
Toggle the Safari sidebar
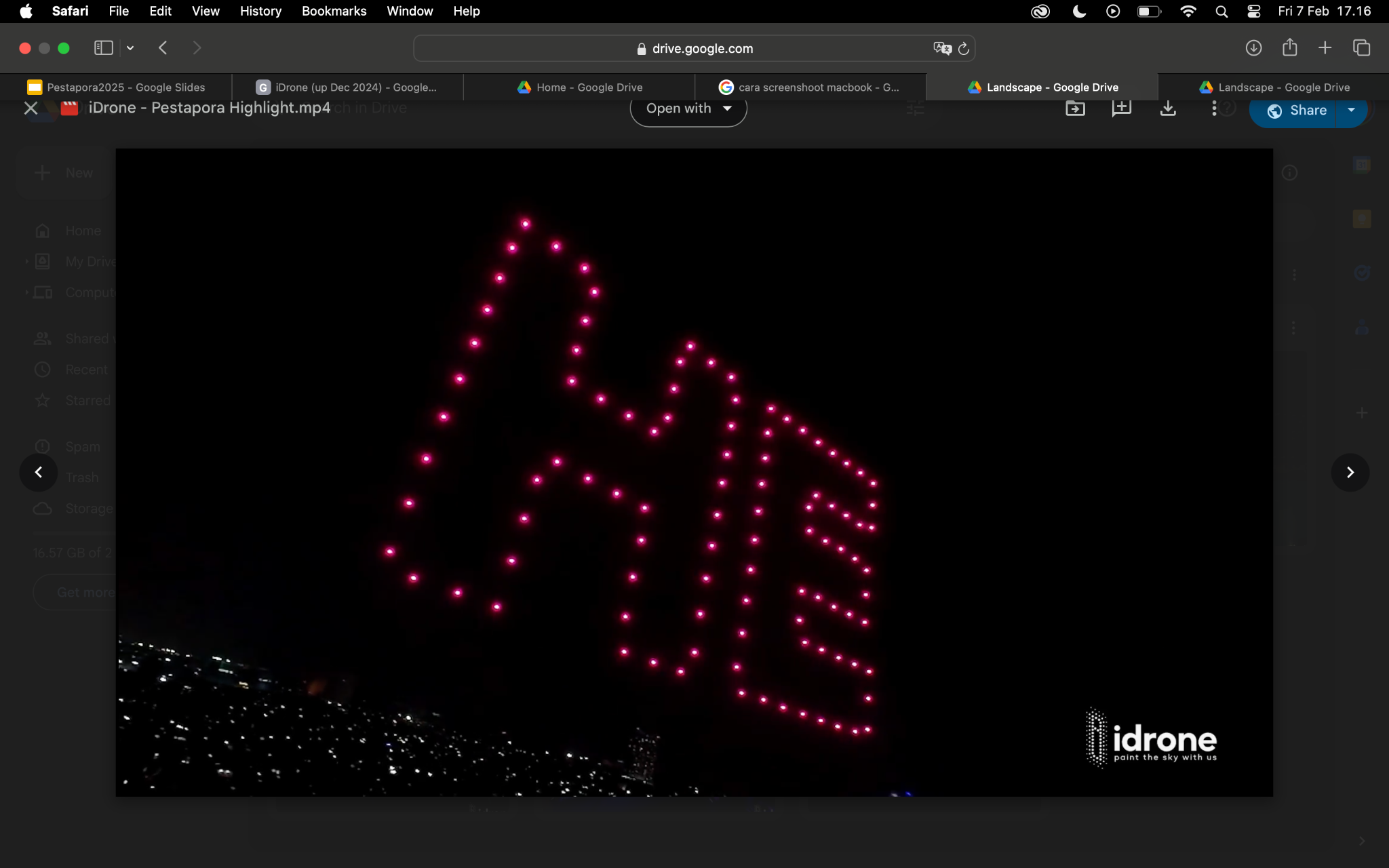(x=103, y=48)
